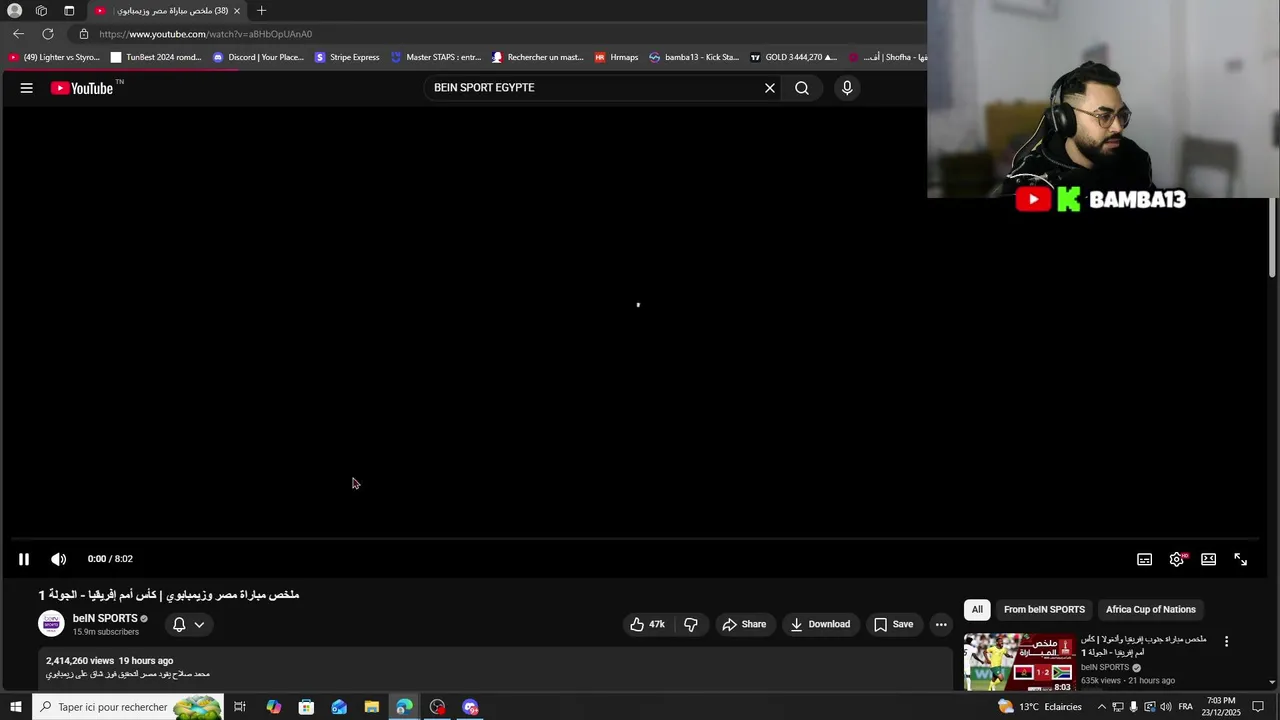
Task: Switch player to theater mode
Action: click(x=1209, y=559)
